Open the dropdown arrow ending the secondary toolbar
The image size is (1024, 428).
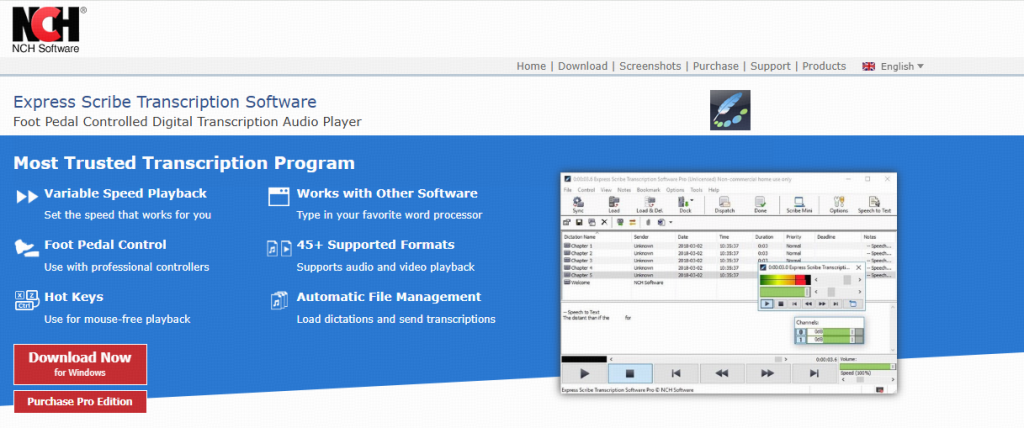pos(671,222)
